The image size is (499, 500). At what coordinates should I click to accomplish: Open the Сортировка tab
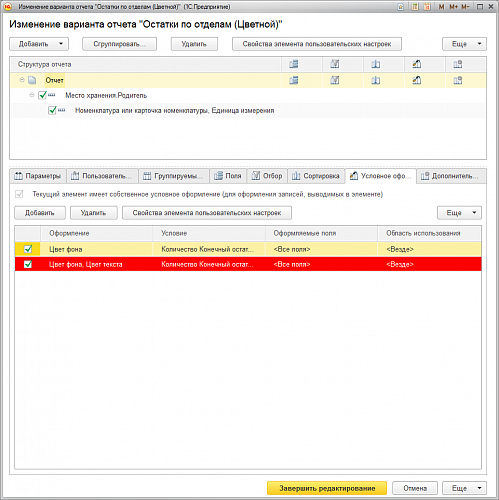point(316,176)
